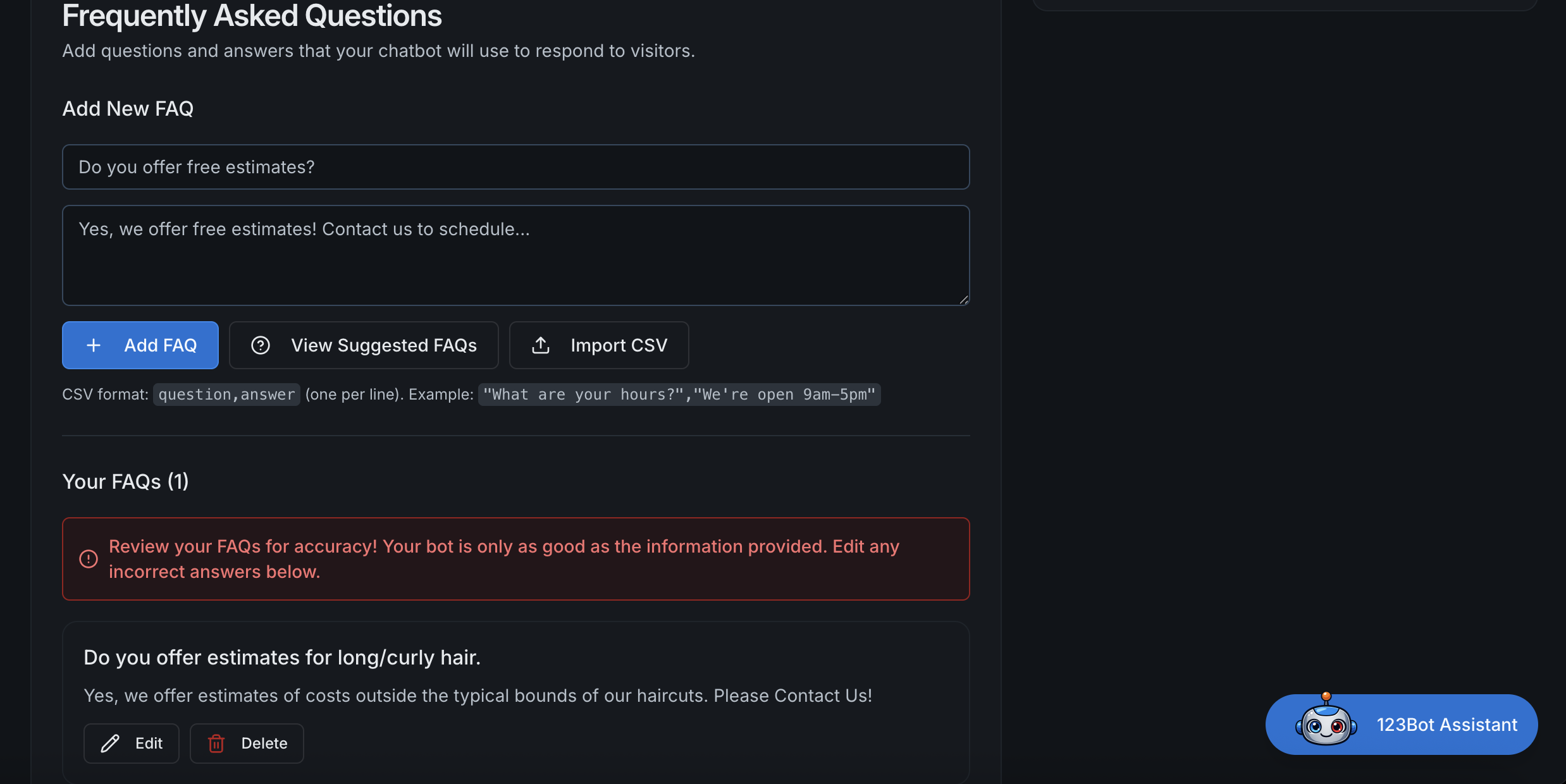Focus the "Do you offer free estimates?" question field
The image size is (1566, 784).
click(515, 167)
